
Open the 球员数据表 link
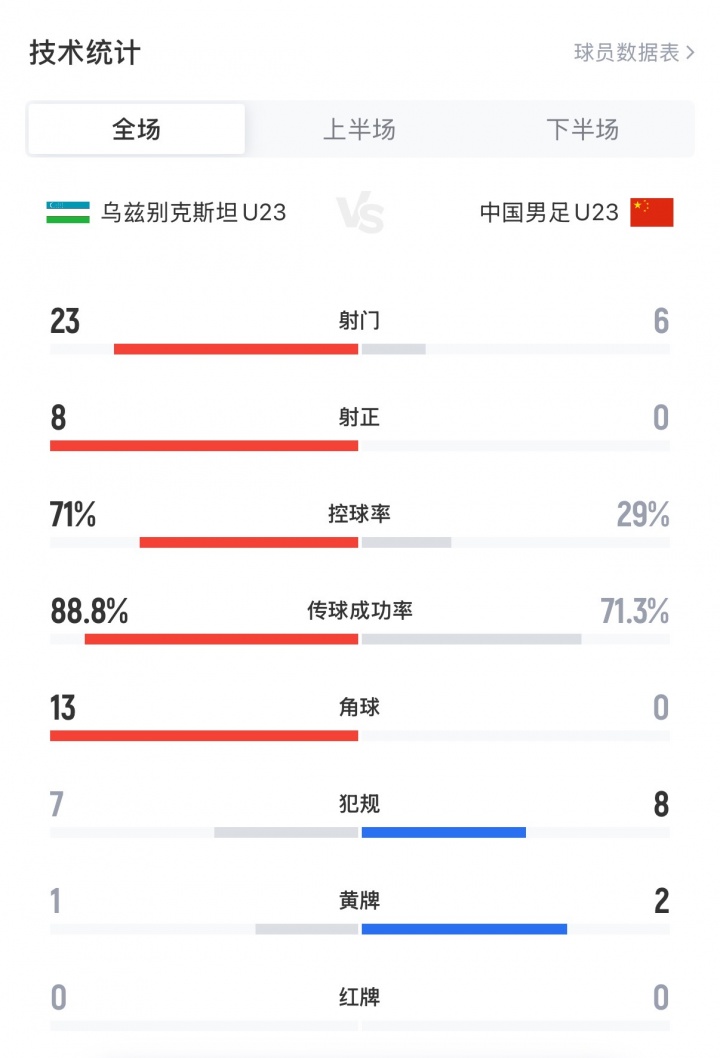[x=627, y=53]
